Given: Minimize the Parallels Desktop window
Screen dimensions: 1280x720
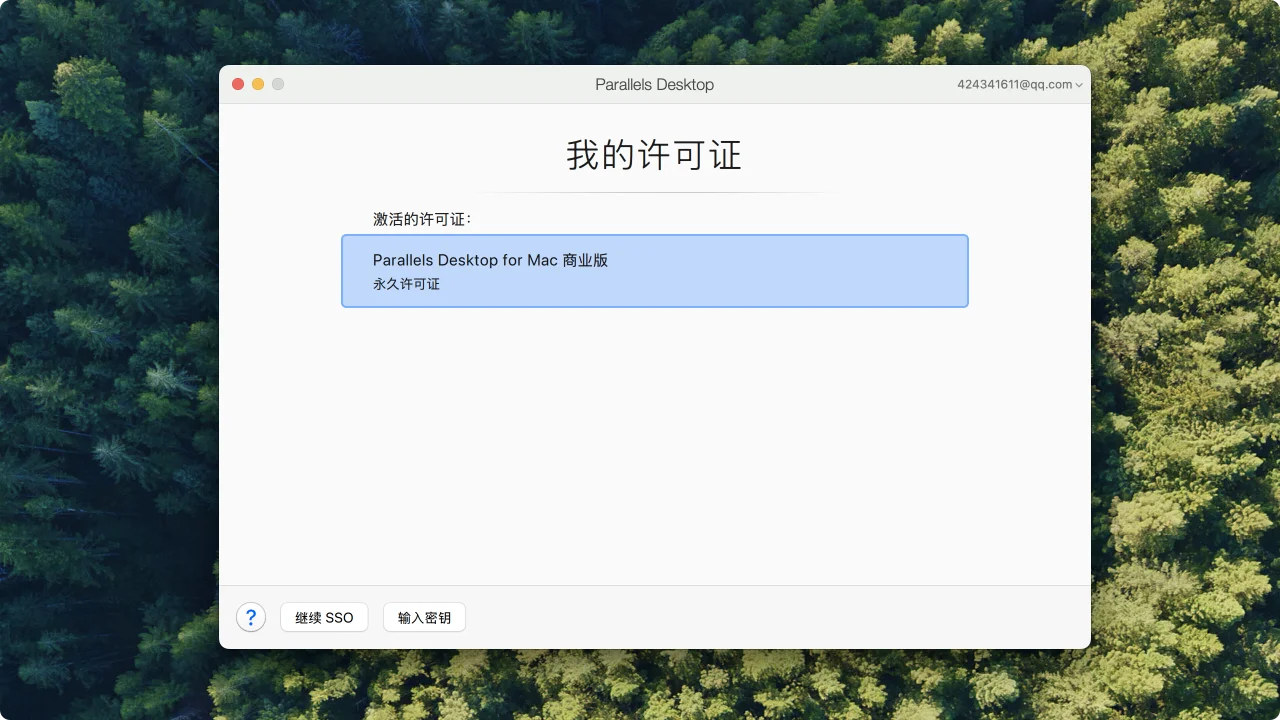Looking at the screenshot, I should [258, 84].
